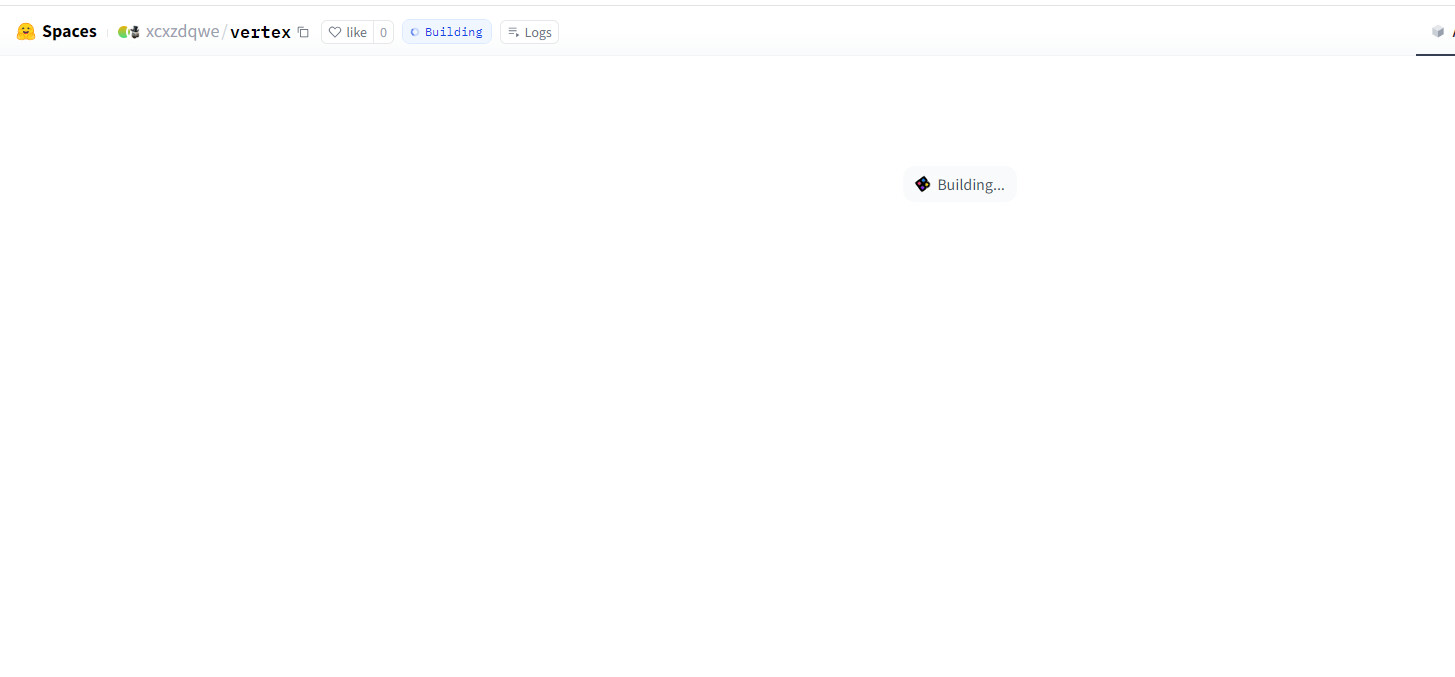
Task: Click the heart icon to like
Action: (335, 32)
